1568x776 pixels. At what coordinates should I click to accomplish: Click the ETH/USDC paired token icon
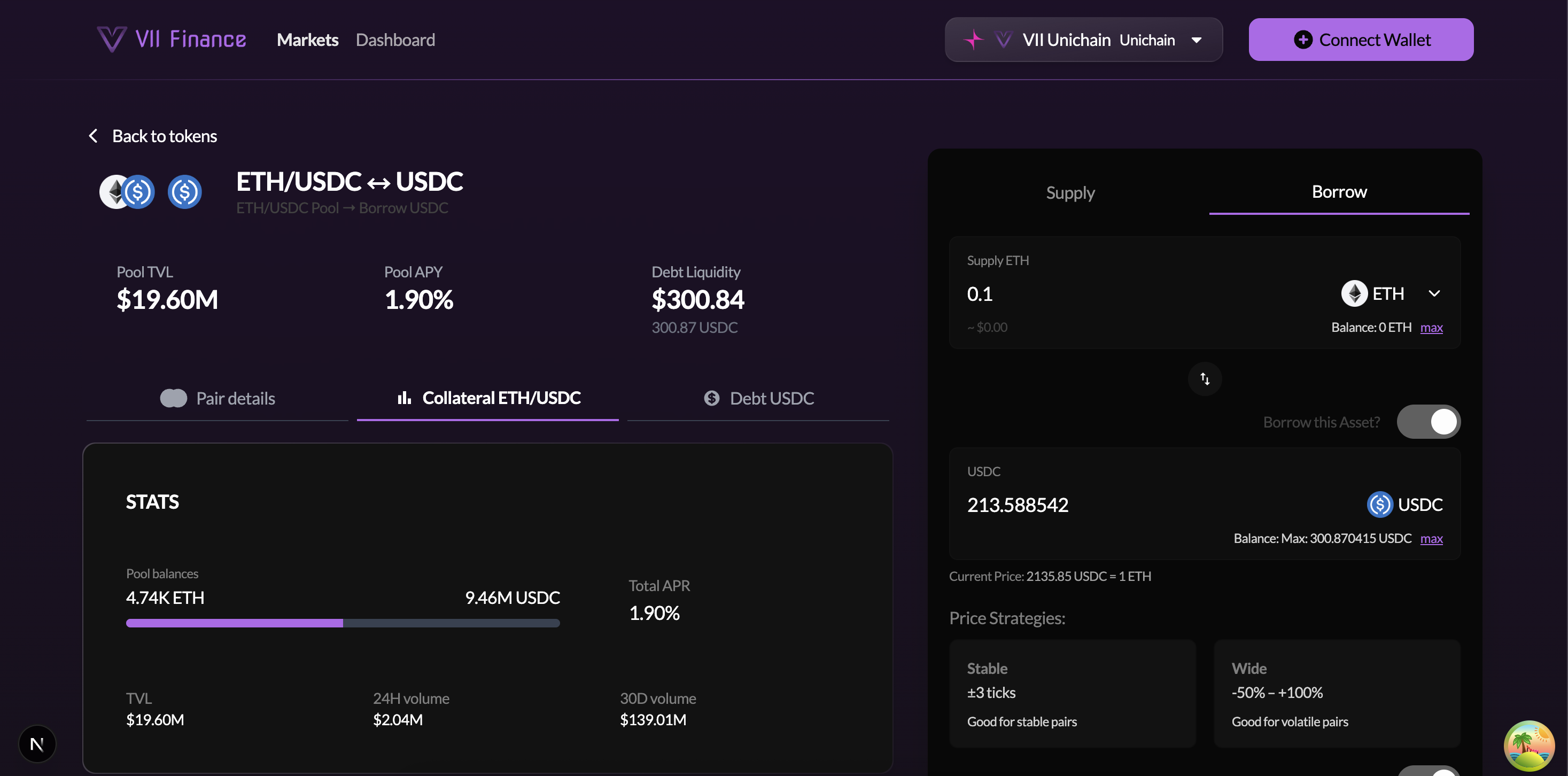point(127,192)
